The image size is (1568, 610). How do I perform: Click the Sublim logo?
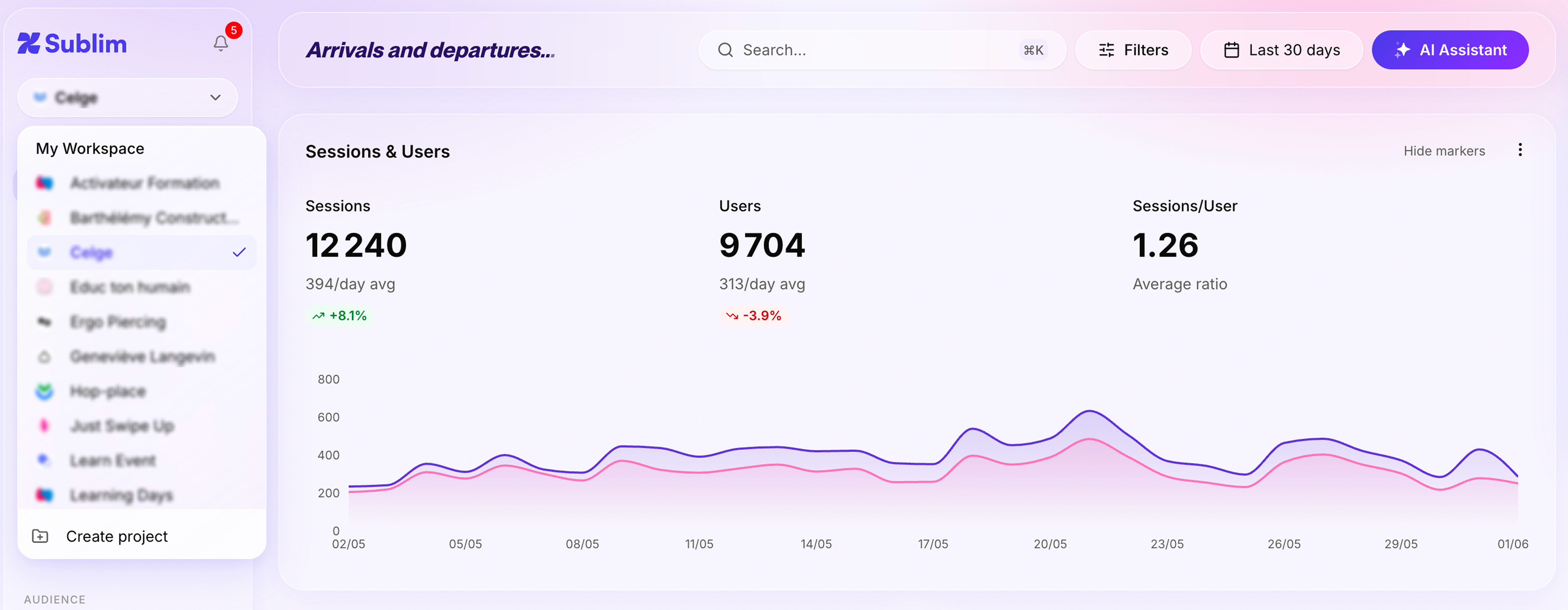click(x=72, y=44)
